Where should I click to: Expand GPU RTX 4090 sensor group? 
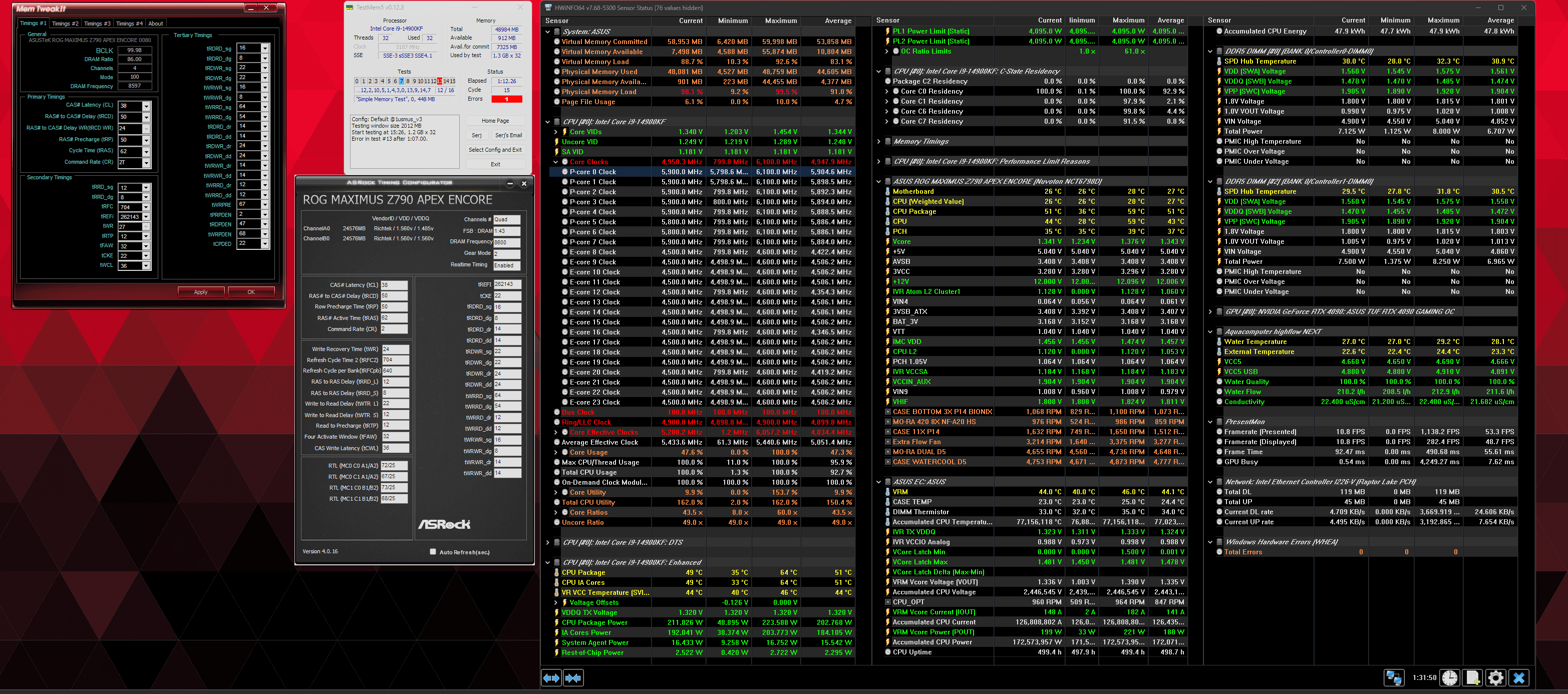click(1210, 311)
